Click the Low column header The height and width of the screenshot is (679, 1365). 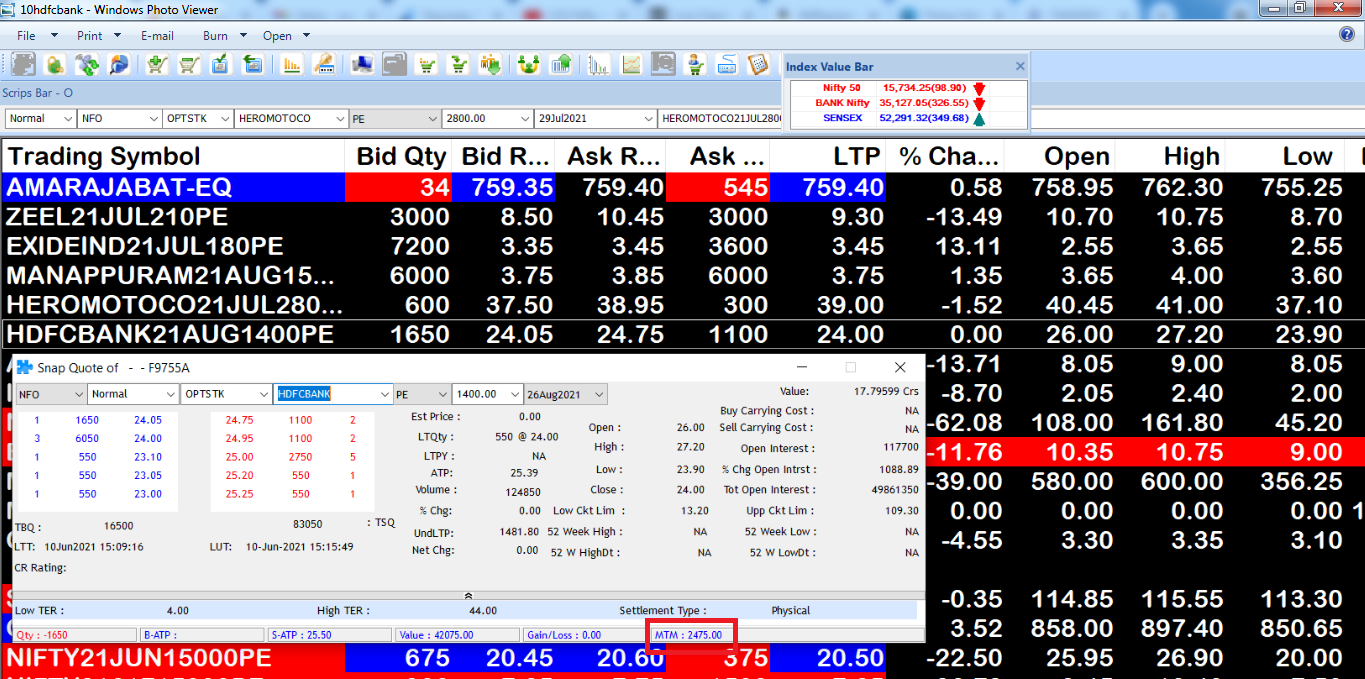1286,156
